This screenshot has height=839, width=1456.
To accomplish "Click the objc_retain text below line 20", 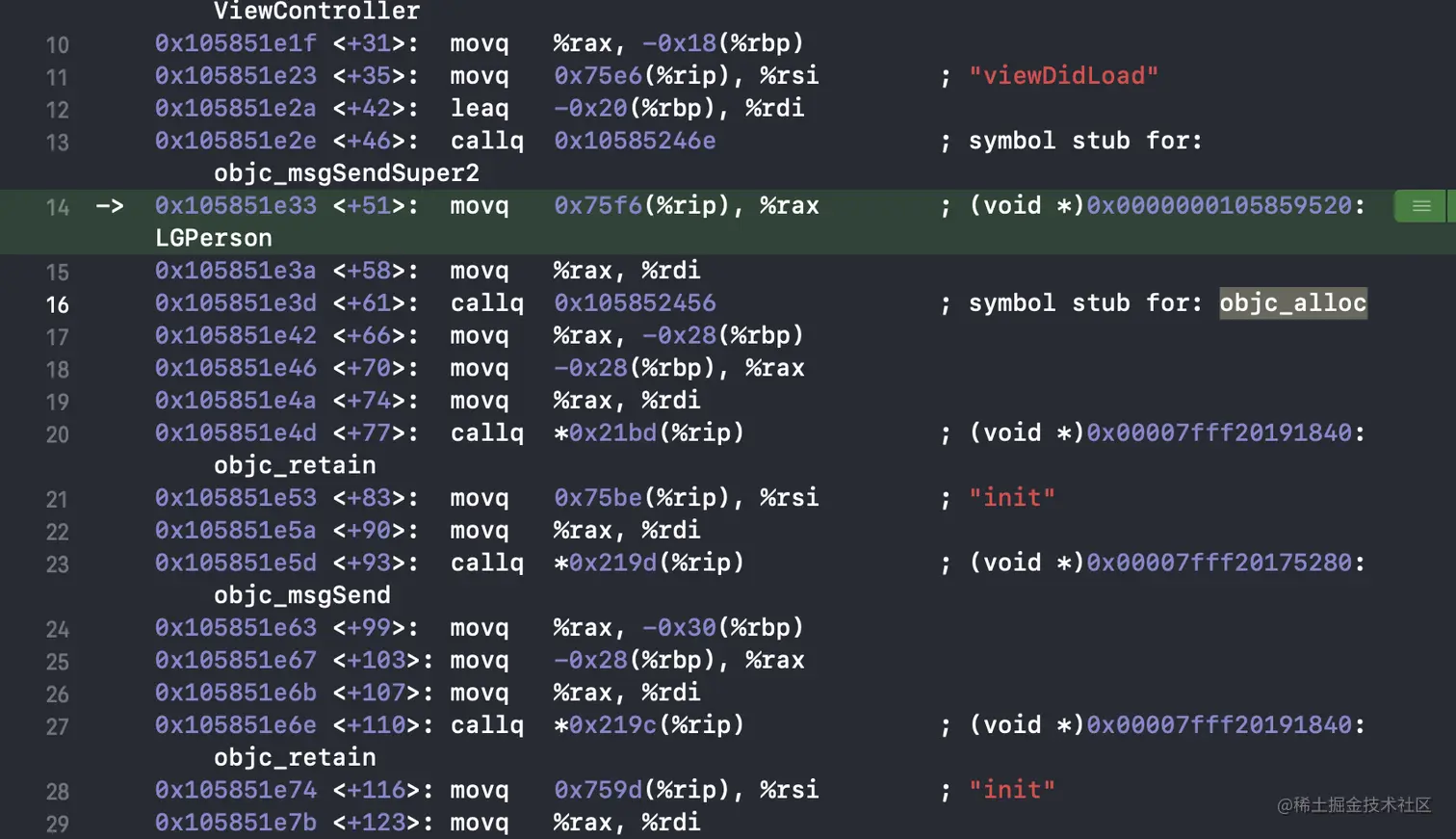I will tap(295, 465).
